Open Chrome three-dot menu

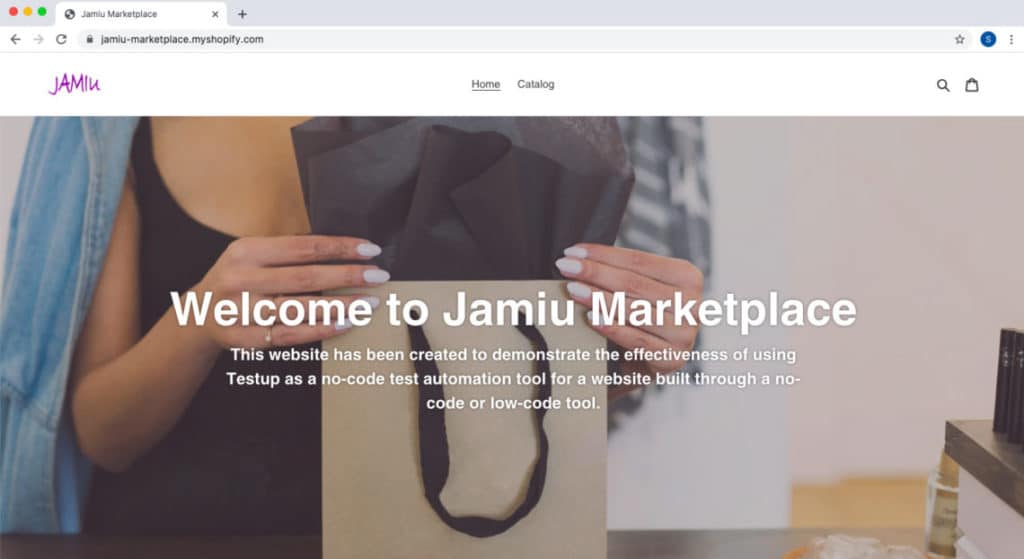point(1011,39)
